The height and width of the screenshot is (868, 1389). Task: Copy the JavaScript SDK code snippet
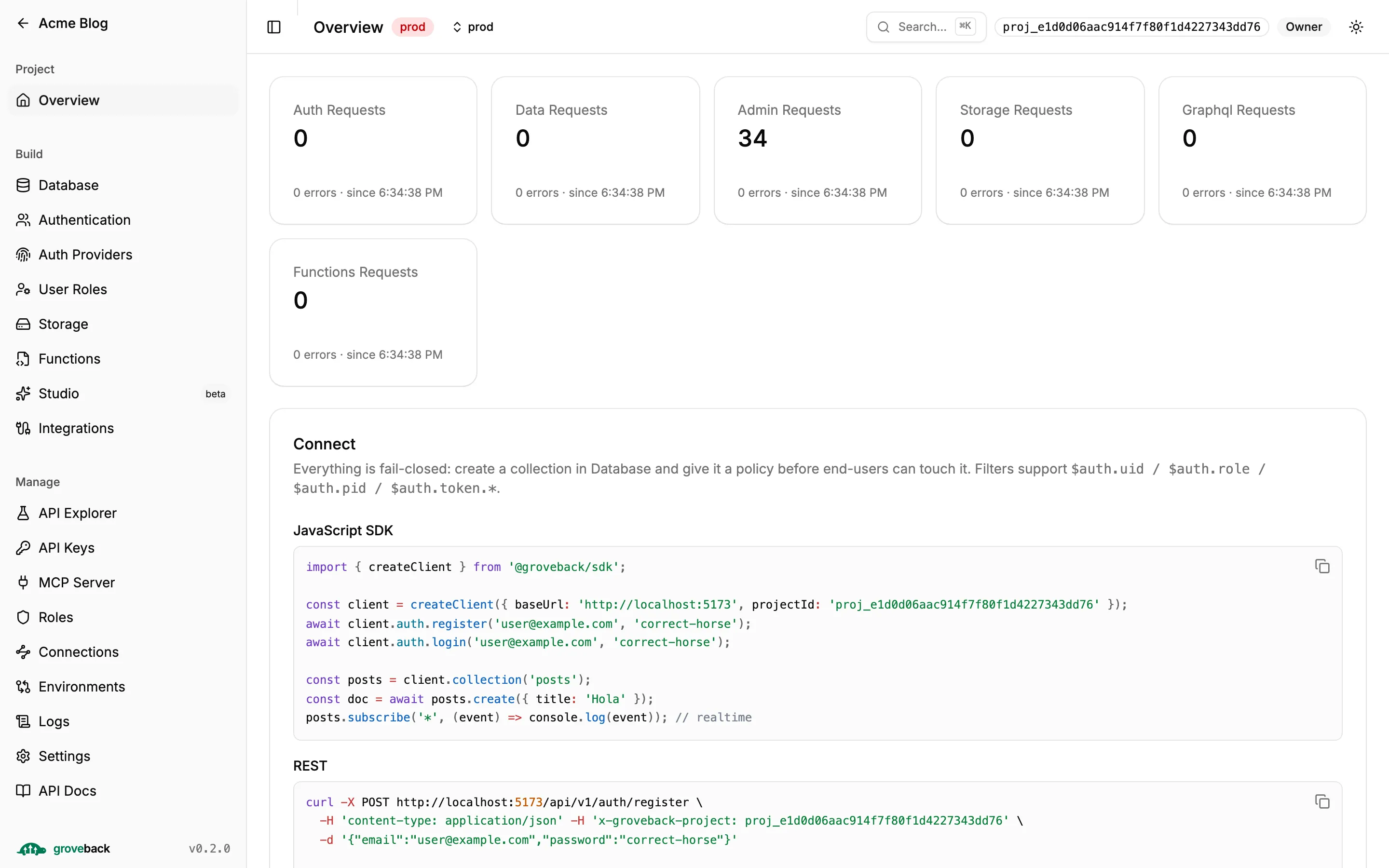pos(1322,567)
